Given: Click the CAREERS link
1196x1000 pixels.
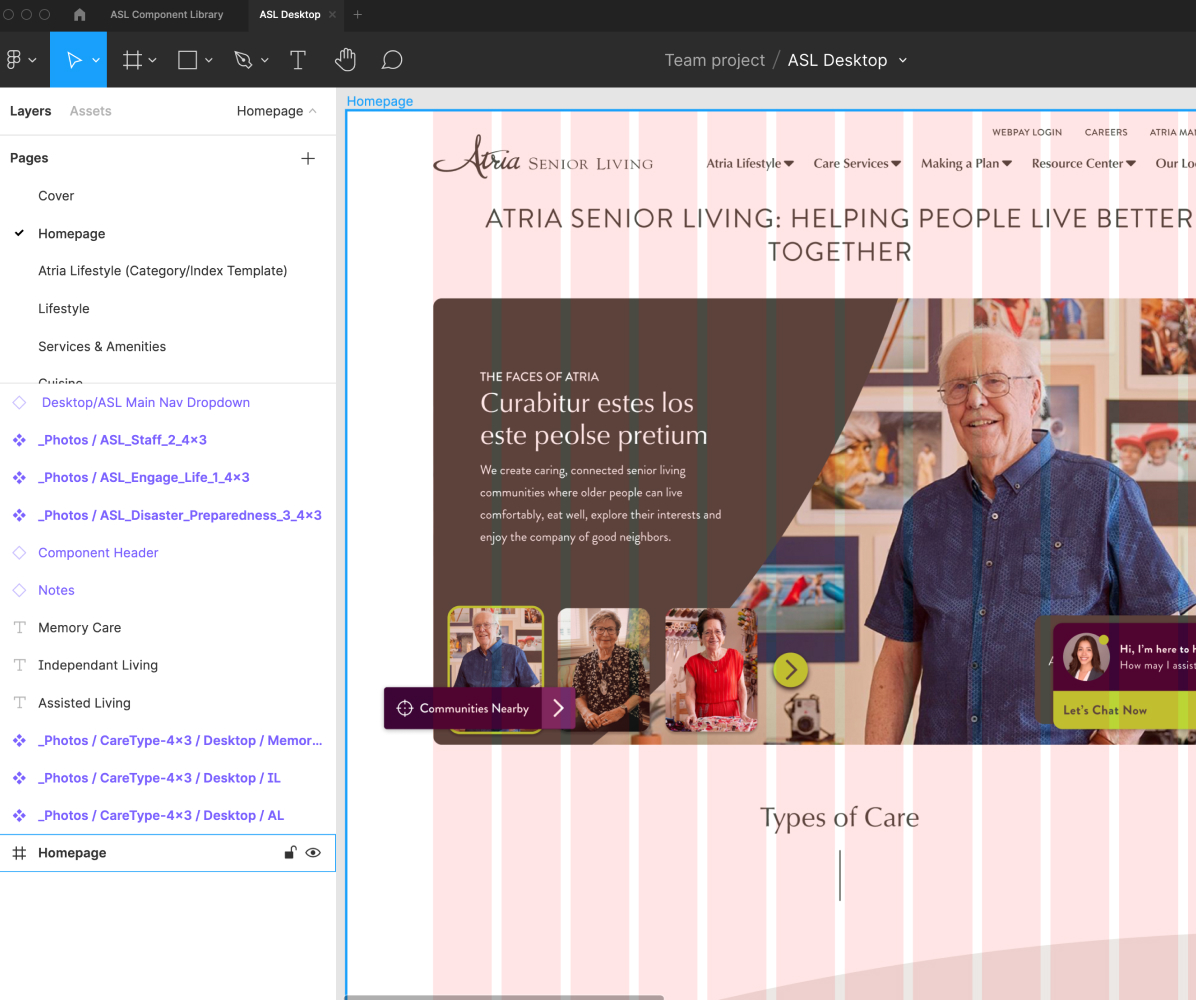Looking at the screenshot, I should click(1106, 132).
